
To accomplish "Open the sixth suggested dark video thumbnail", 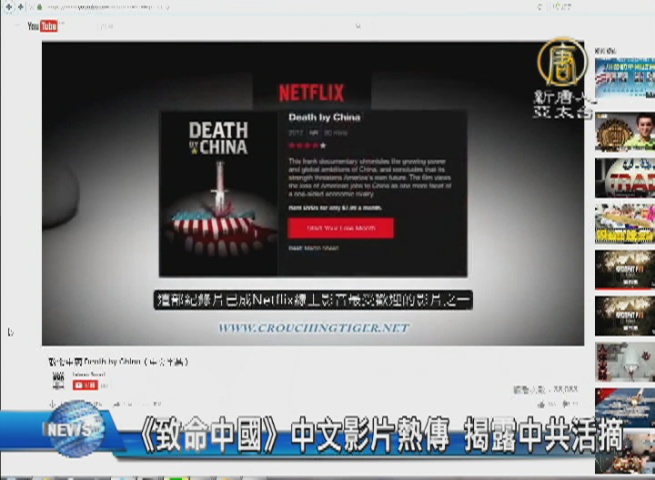I will tap(624, 314).
